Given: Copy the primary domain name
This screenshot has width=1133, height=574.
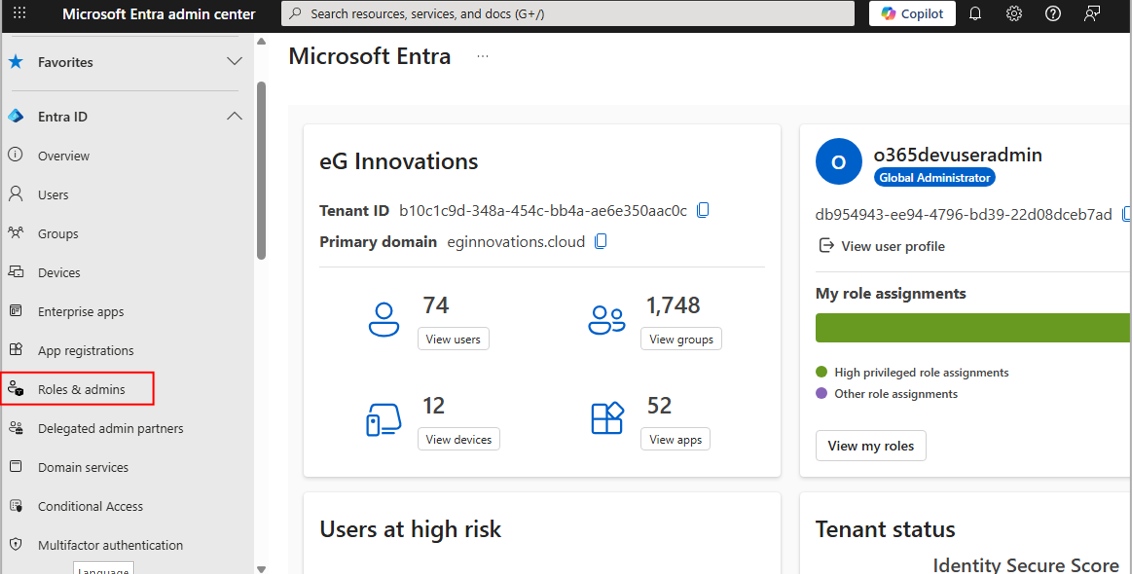Looking at the screenshot, I should point(601,241).
